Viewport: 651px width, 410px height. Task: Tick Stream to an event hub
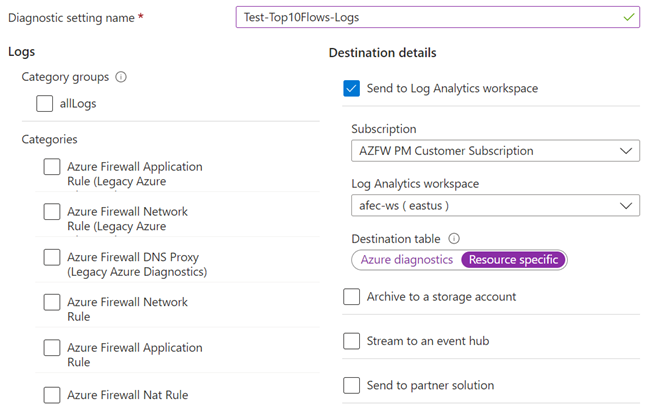(x=351, y=341)
